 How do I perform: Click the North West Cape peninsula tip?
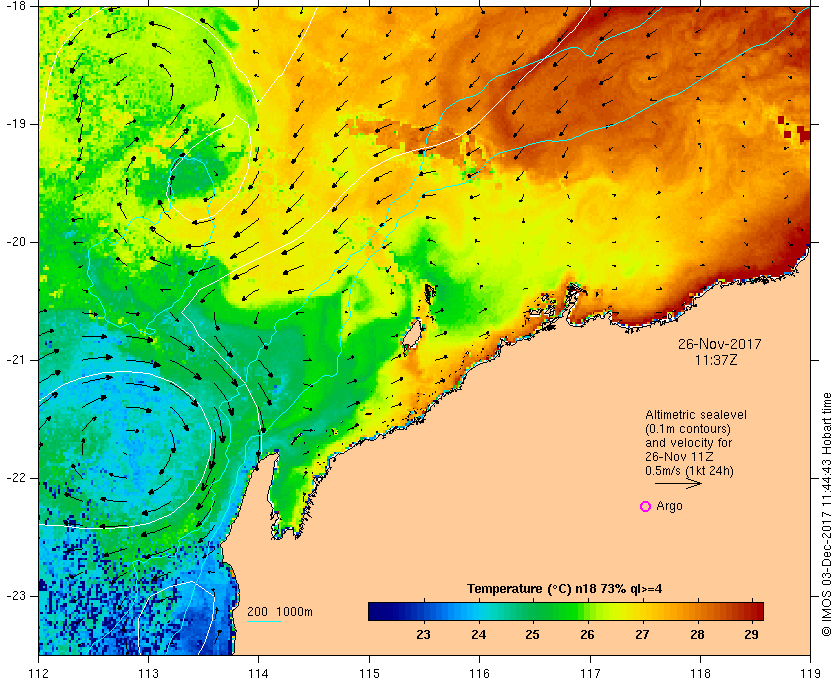coord(277,455)
